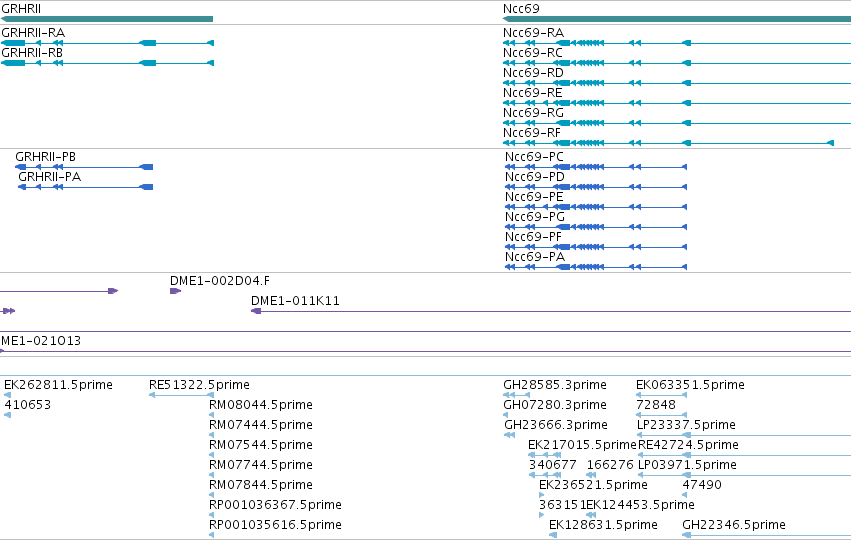Select the RP001035616.5prime EST label

click(275, 526)
